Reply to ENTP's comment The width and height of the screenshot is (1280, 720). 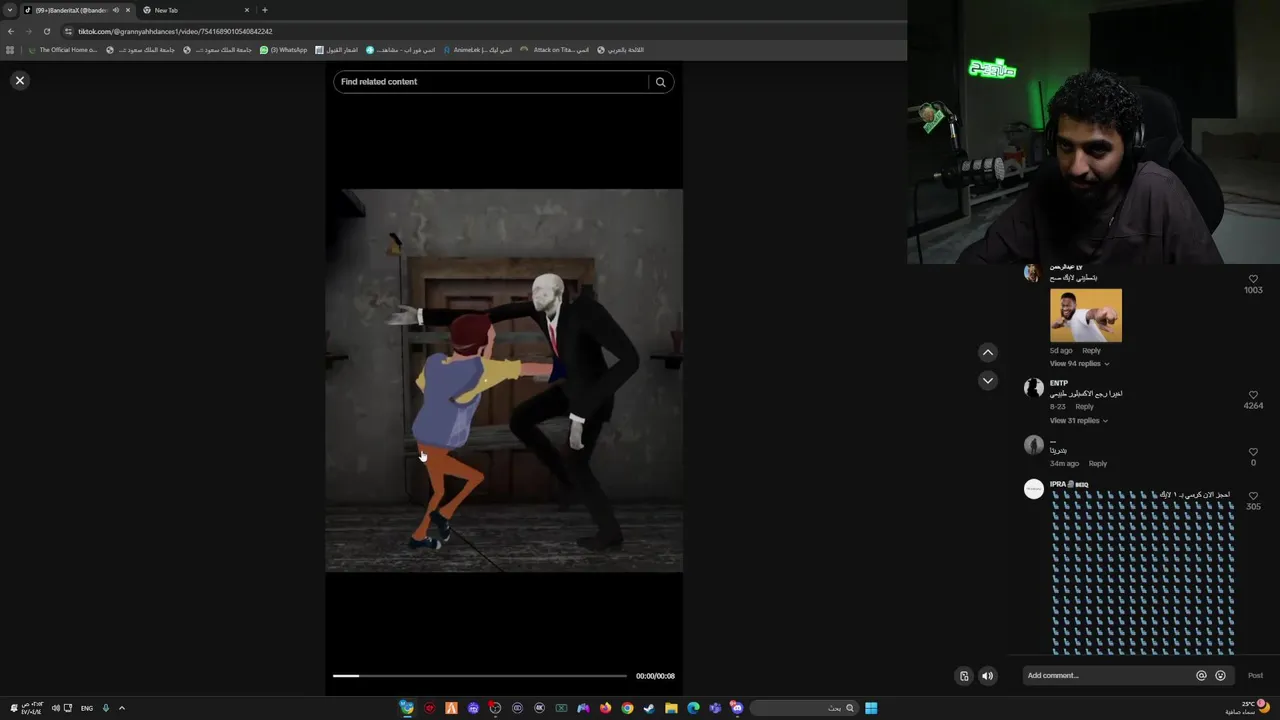point(1084,407)
